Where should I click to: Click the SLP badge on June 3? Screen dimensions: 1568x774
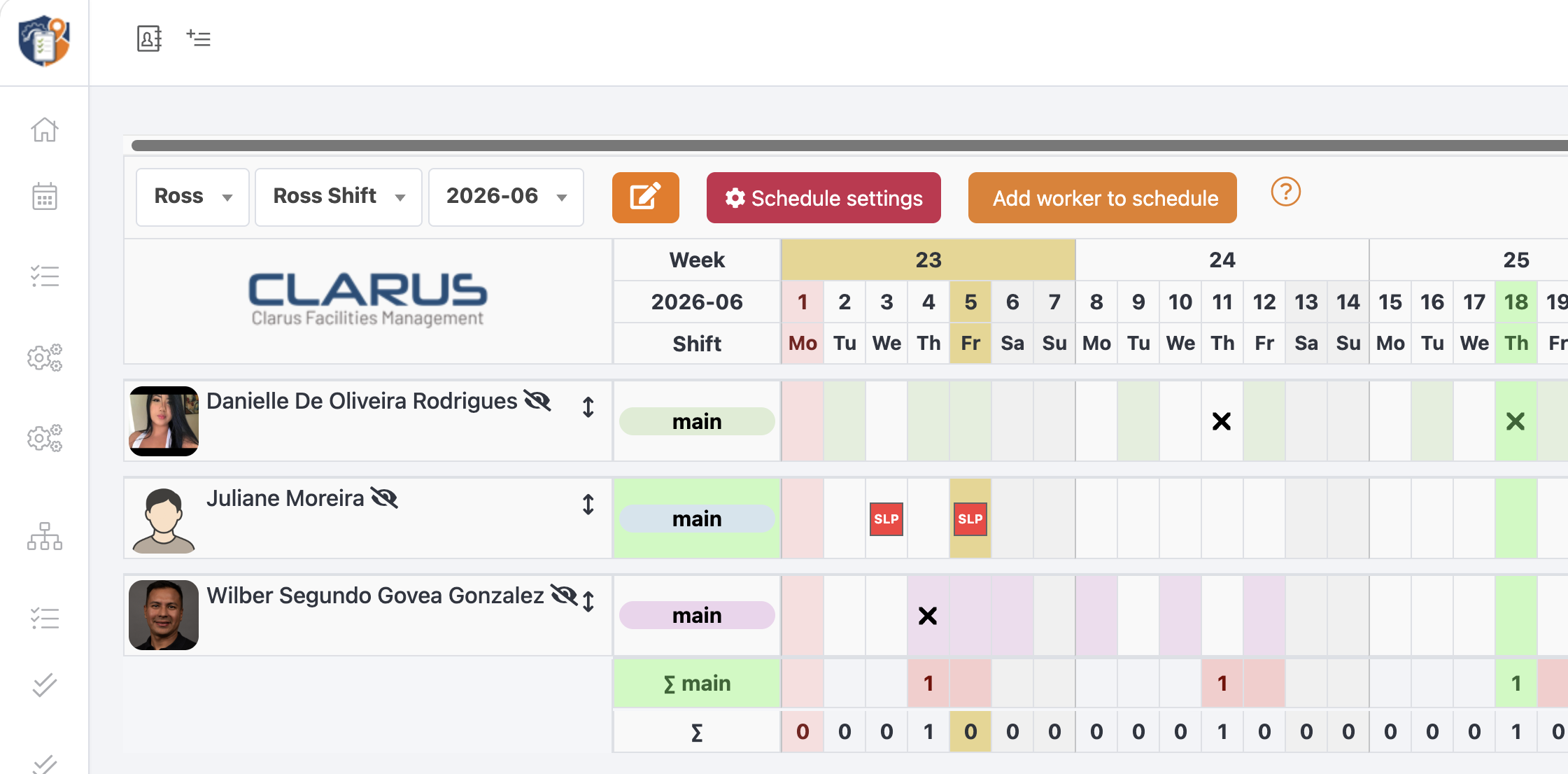[x=886, y=519]
